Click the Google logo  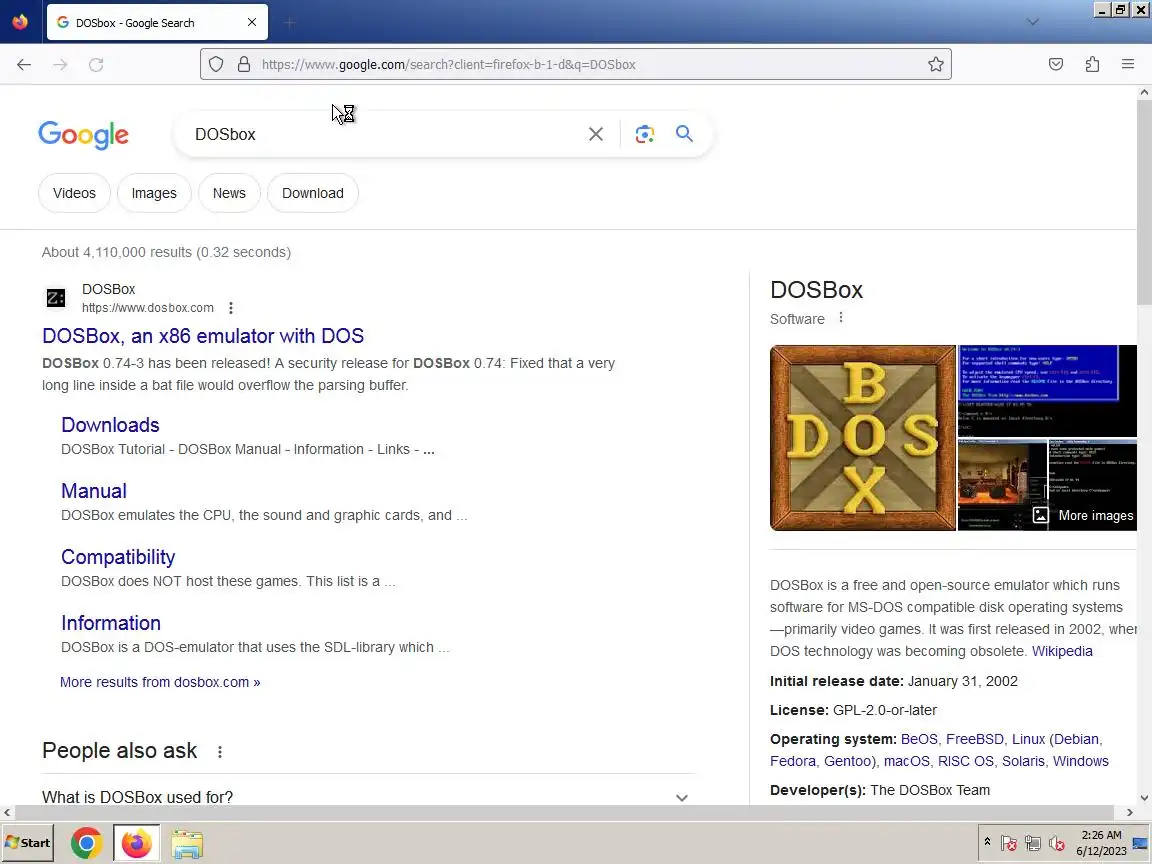pyautogui.click(x=84, y=134)
